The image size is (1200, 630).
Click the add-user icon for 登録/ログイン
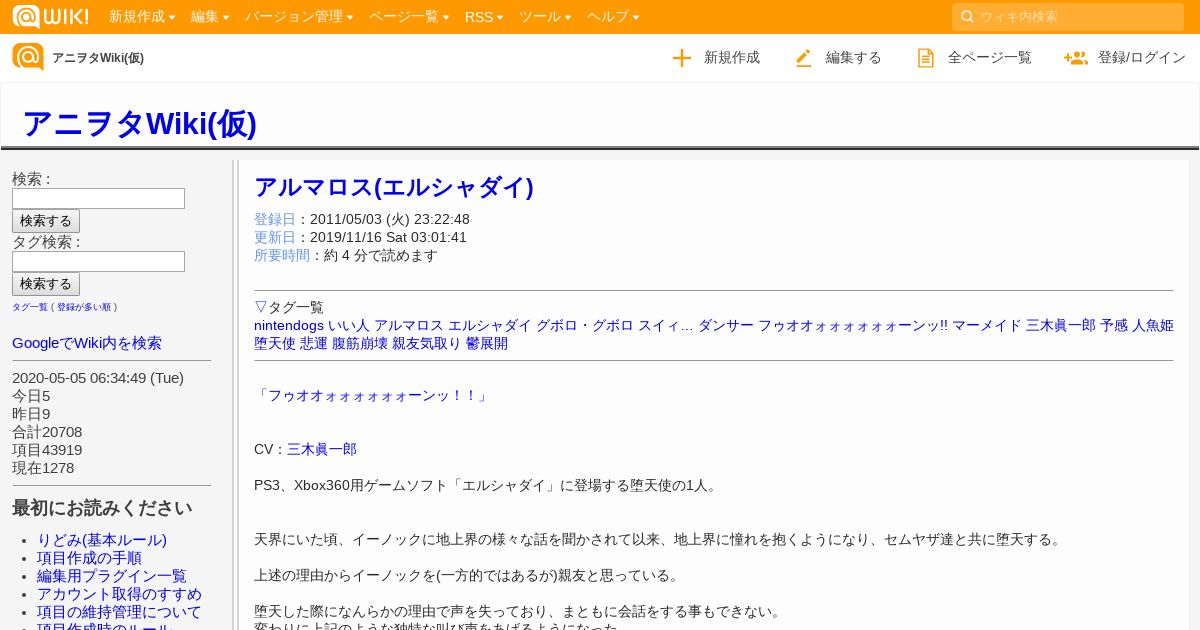(x=1076, y=58)
